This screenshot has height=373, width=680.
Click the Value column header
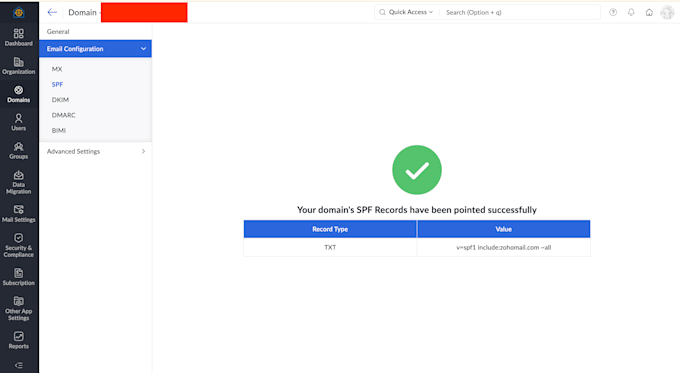coord(503,229)
